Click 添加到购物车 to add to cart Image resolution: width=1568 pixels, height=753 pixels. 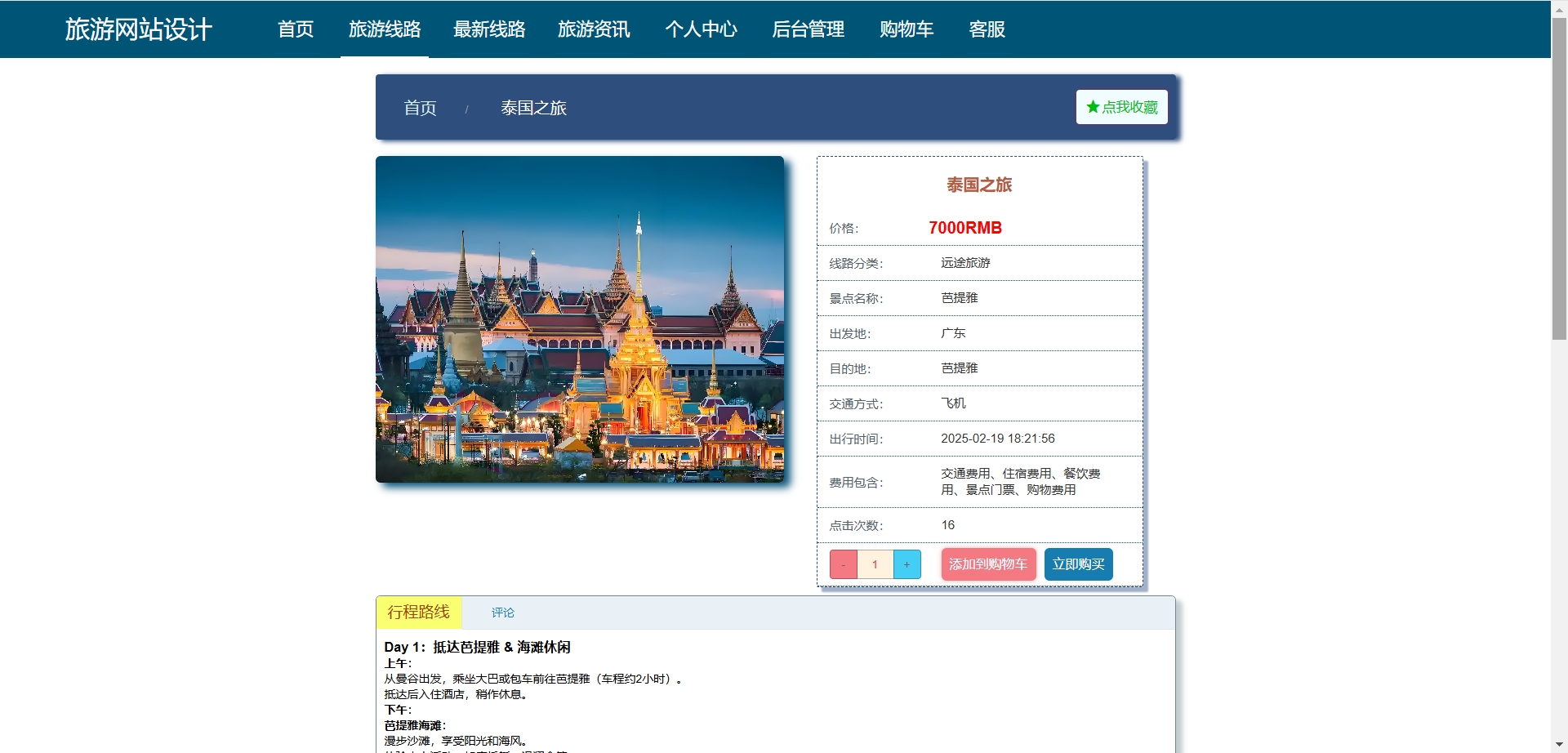point(987,564)
